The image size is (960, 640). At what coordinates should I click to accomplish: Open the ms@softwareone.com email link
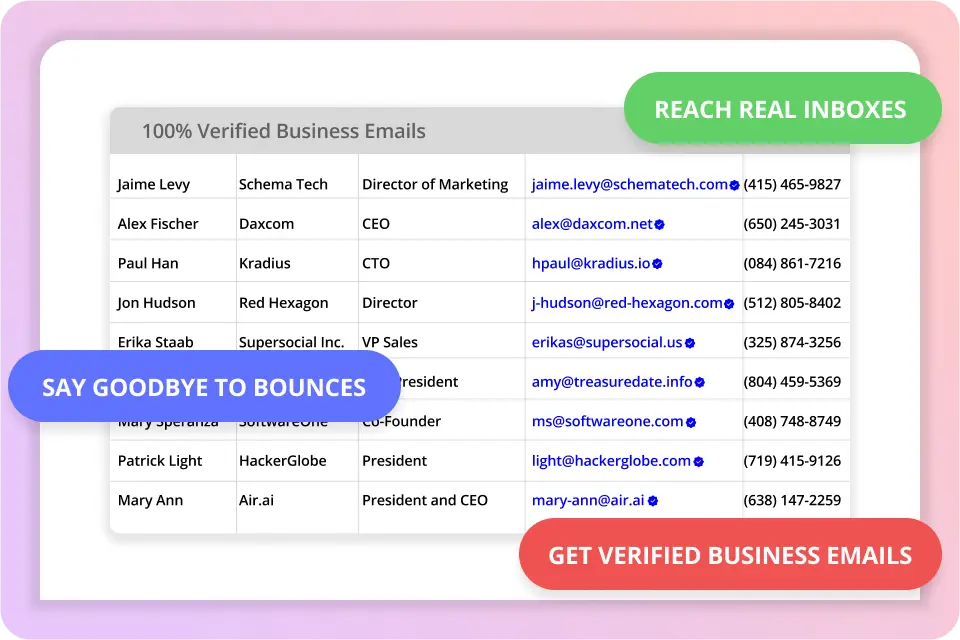[x=607, y=421]
